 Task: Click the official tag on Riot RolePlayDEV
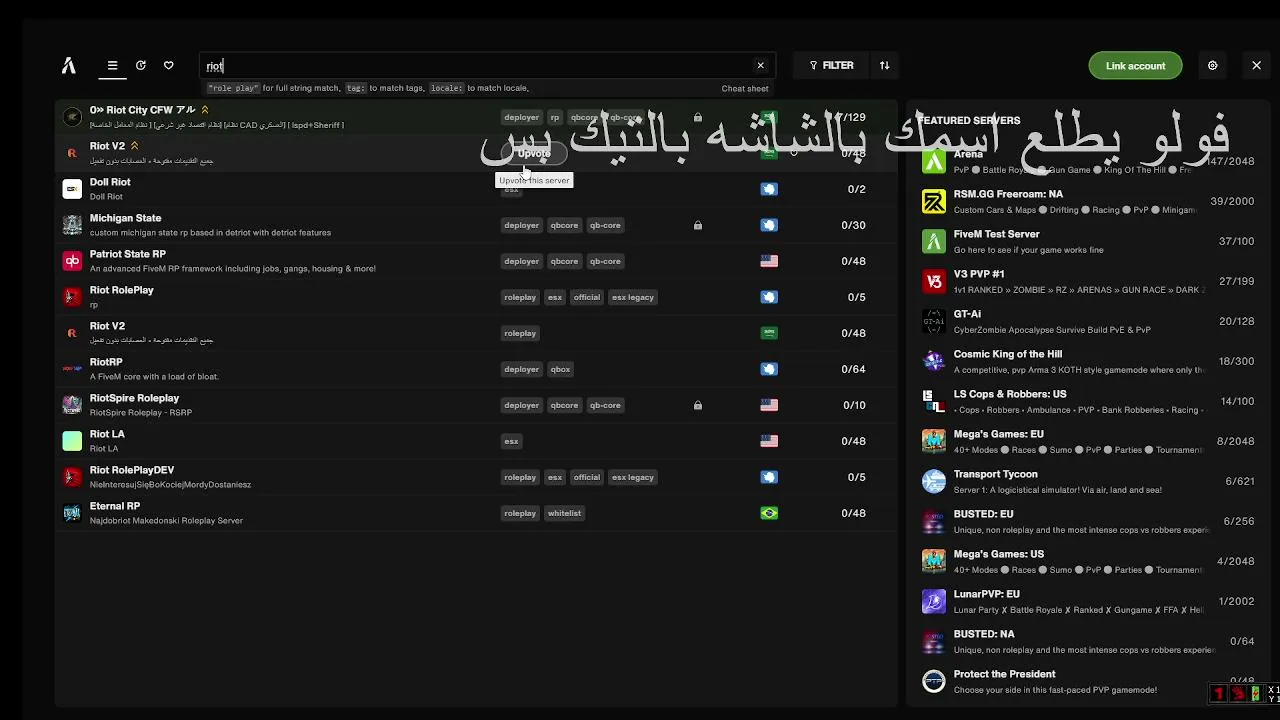click(587, 477)
